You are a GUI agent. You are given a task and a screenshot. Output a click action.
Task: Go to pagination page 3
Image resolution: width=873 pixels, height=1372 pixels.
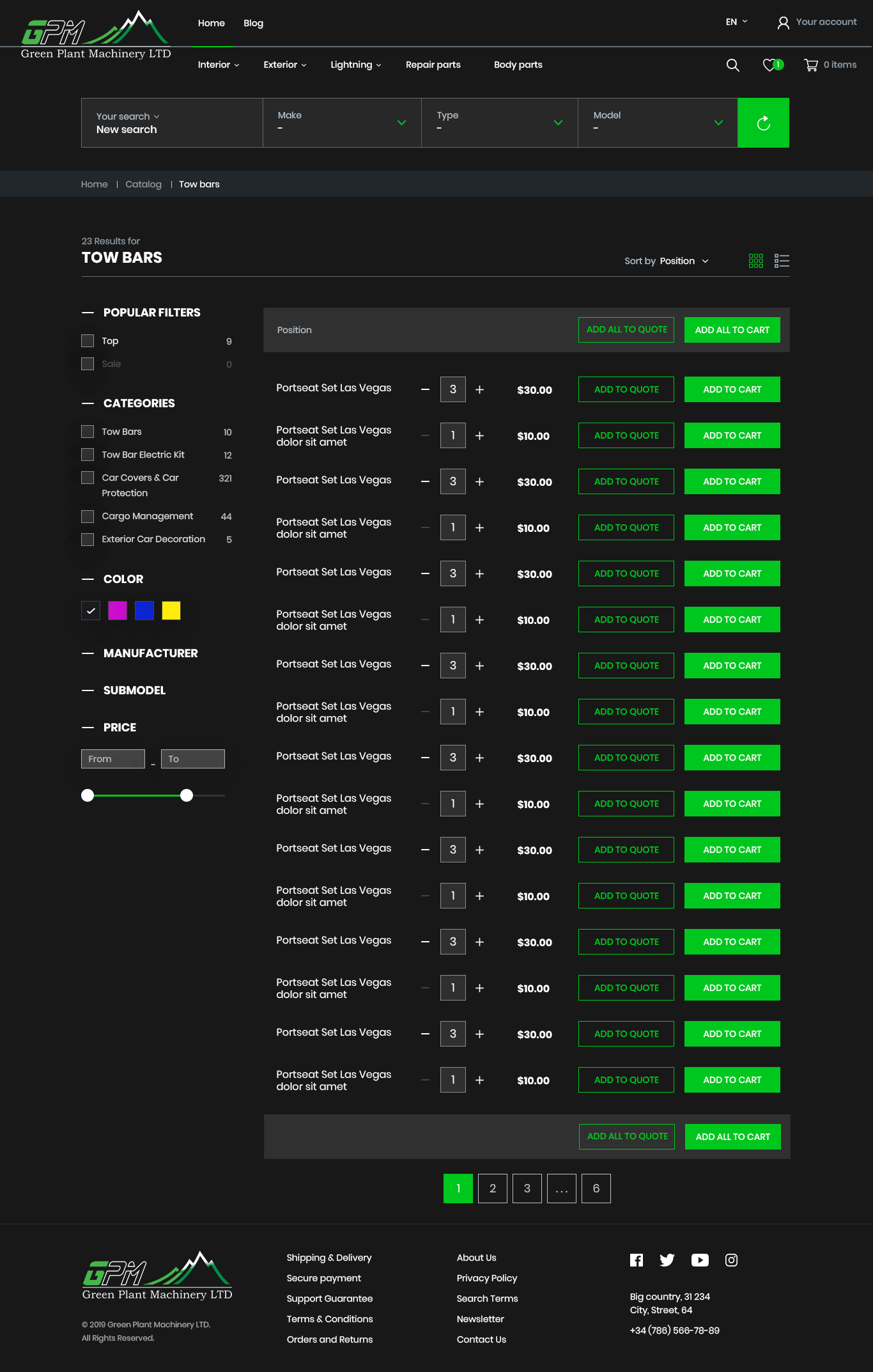pos(527,1189)
